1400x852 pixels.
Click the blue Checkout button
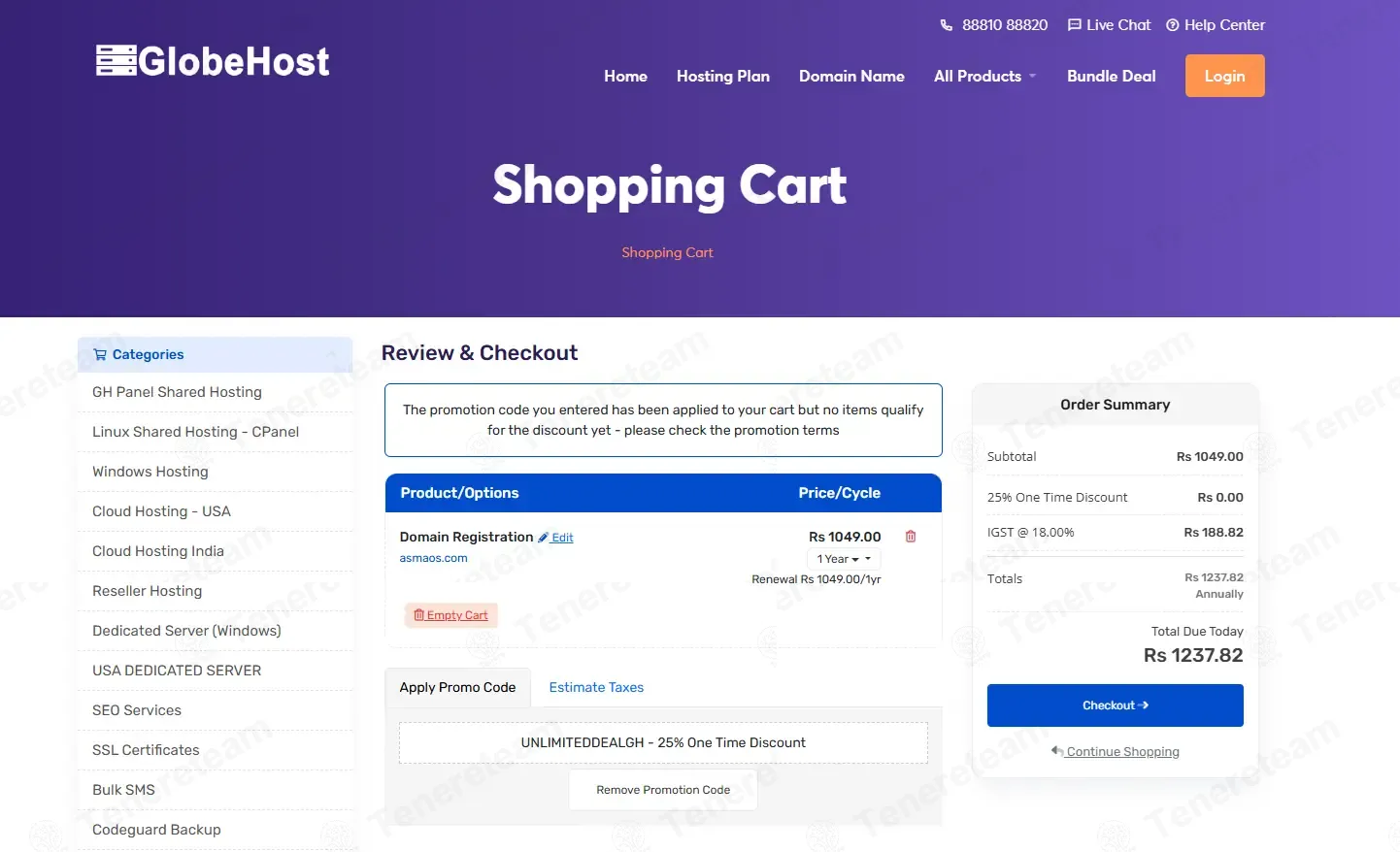point(1115,705)
